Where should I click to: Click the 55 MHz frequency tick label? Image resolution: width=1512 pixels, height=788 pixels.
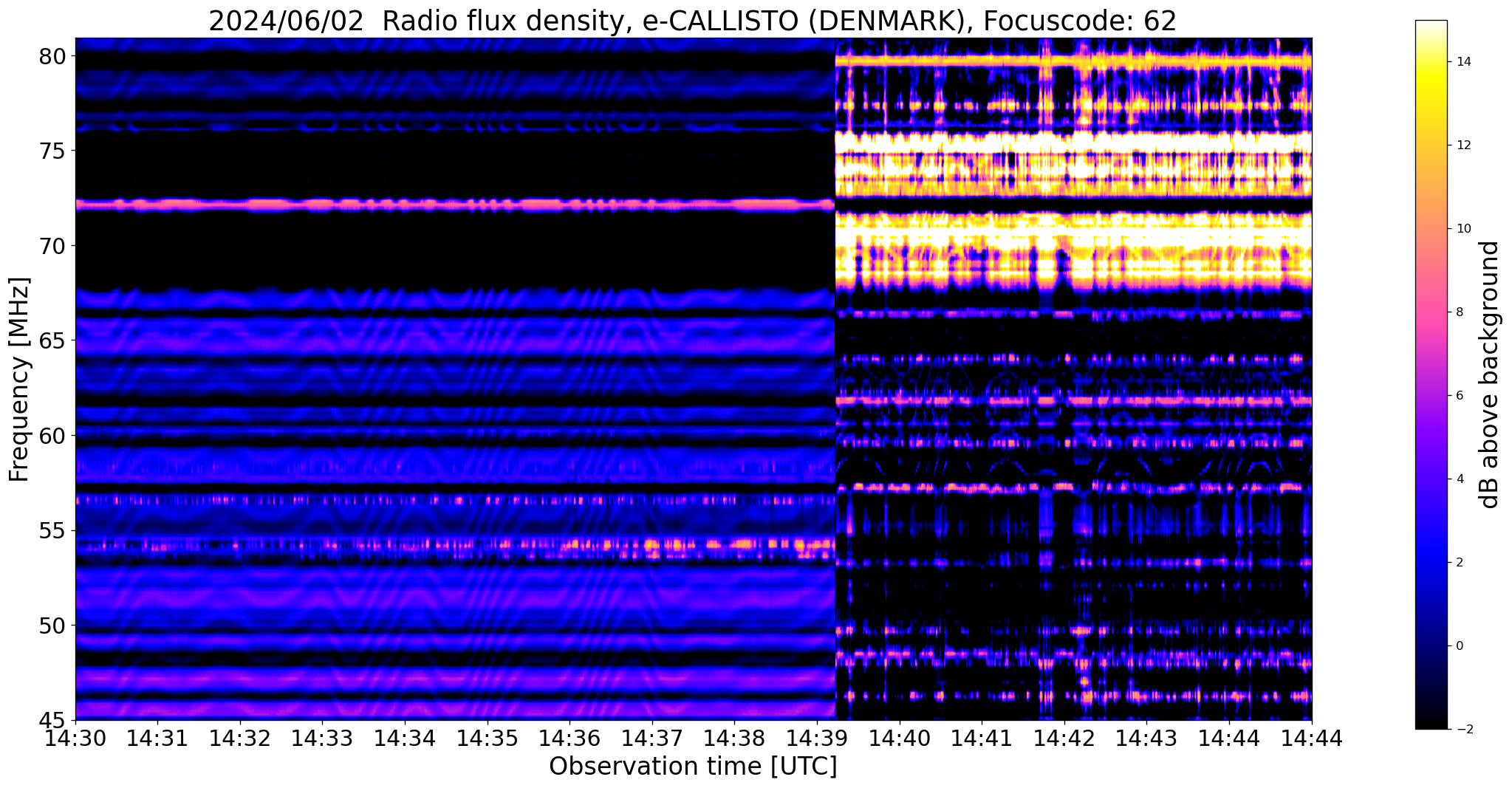click(52, 531)
